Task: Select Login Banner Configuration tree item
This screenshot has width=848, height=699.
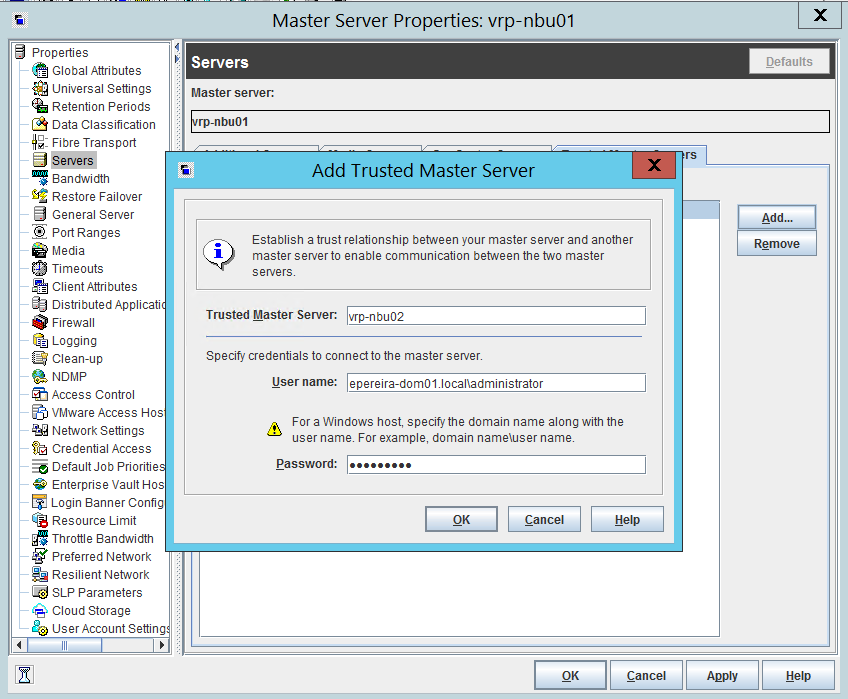Action: coord(98,503)
